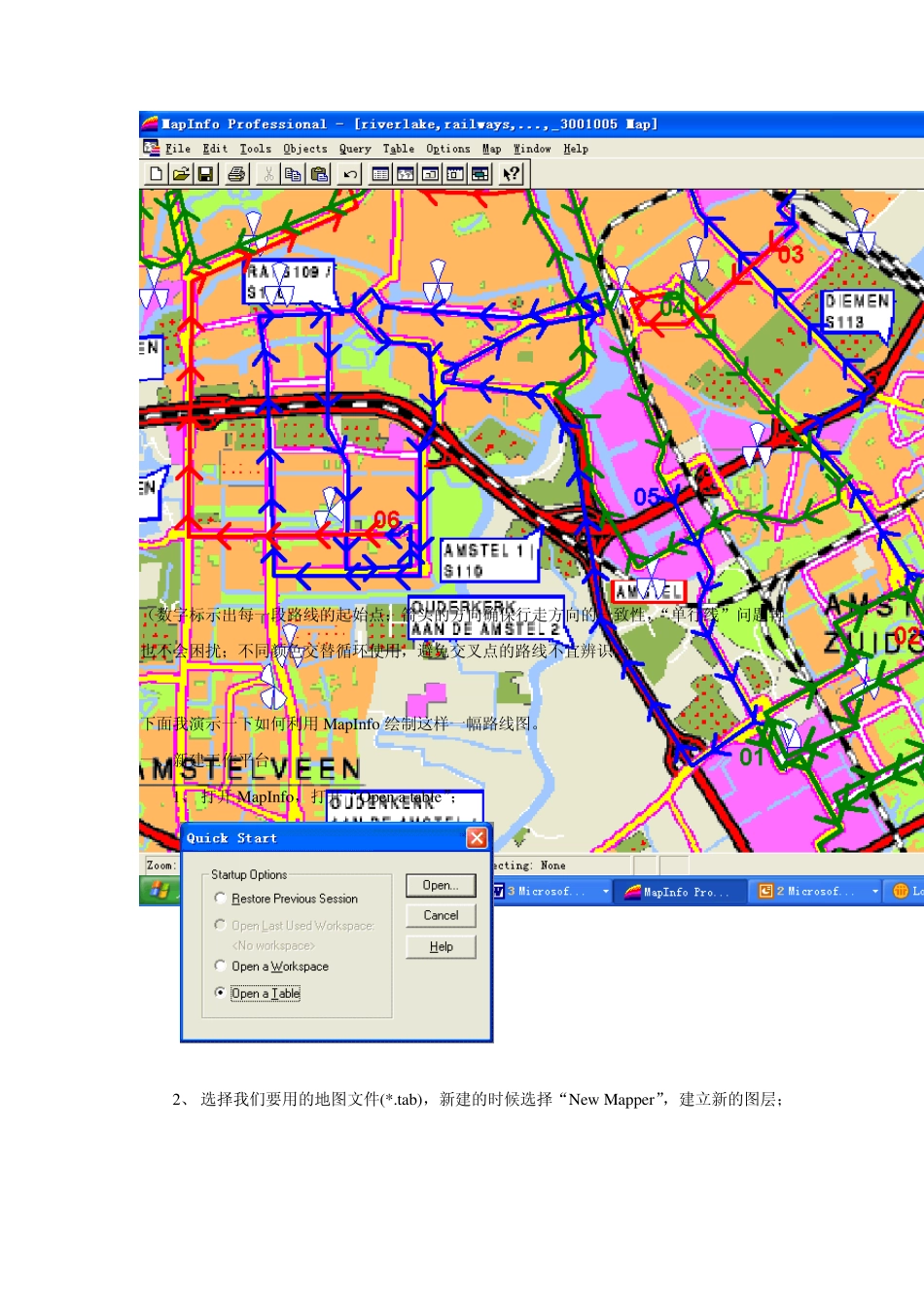Open the Edit menu
This screenshot has height=1307, width=924.
pyautogui.click(x=215, y=149)
